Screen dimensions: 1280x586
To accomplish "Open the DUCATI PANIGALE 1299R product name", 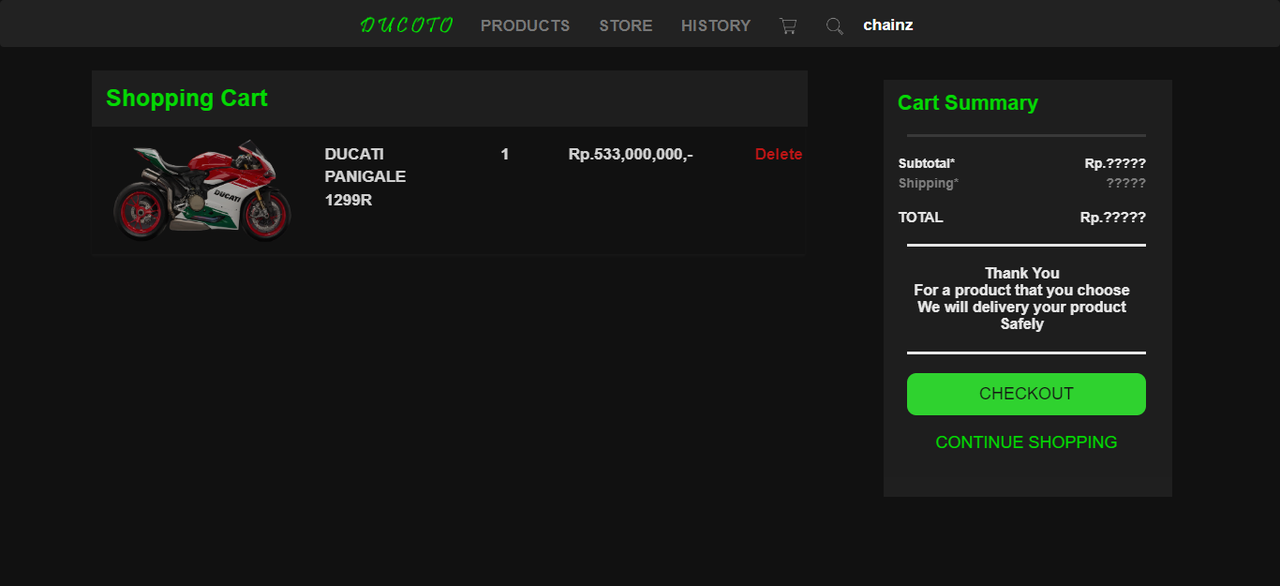I will coord(365,177).
